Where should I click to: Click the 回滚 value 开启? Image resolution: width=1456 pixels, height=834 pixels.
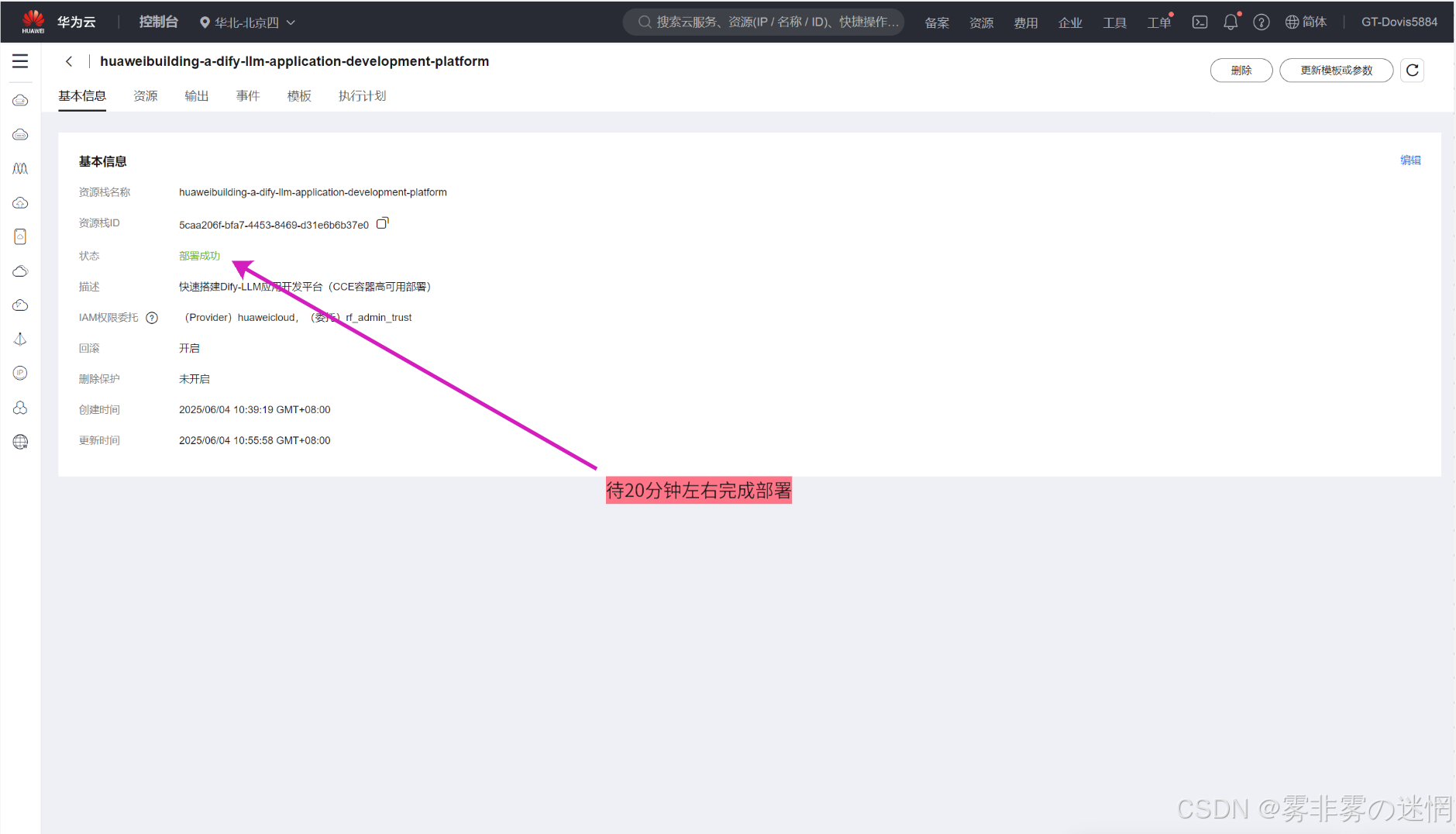[x=189, y=349]
